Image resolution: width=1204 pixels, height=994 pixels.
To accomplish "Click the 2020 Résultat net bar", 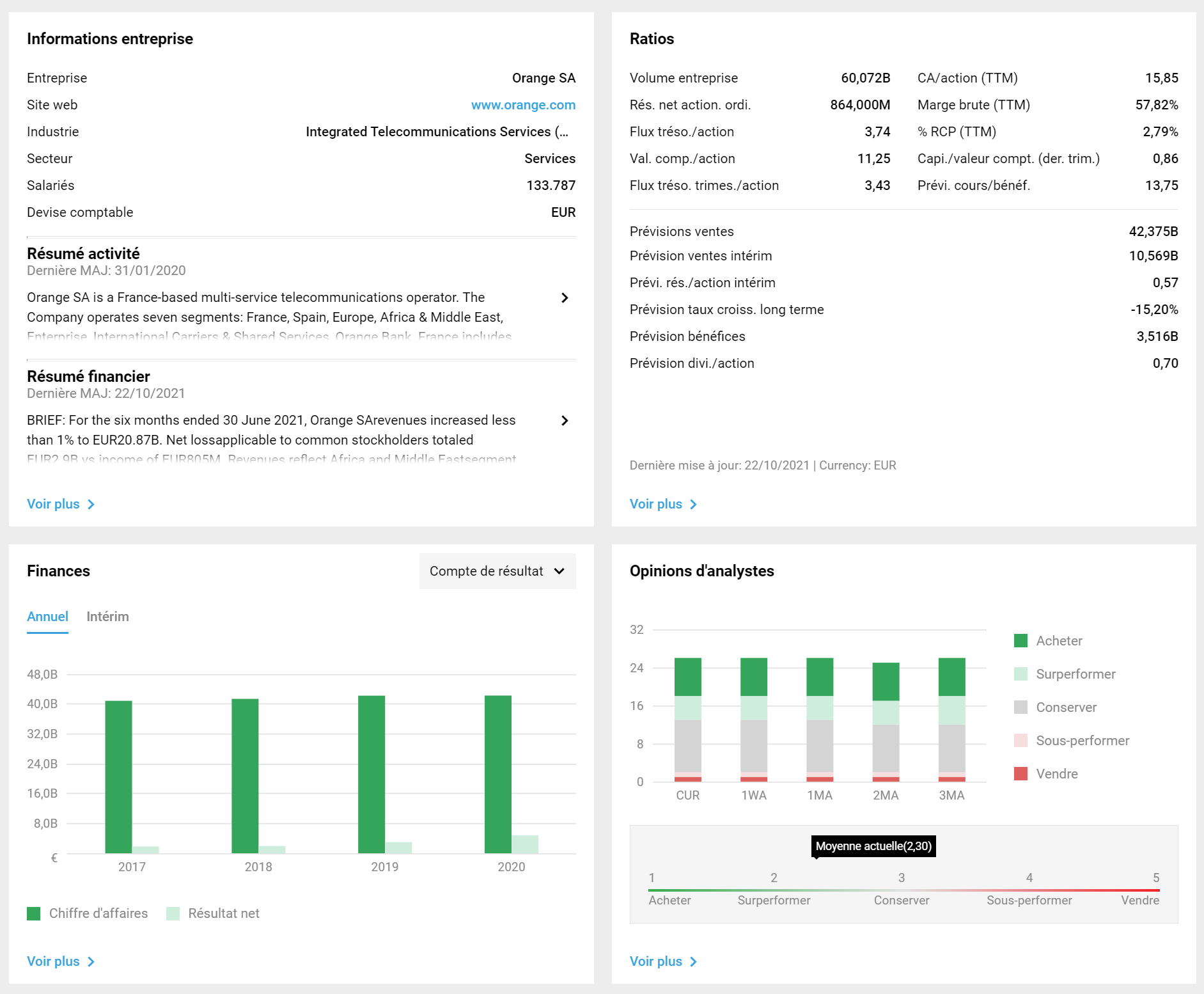I will [525, 844].
